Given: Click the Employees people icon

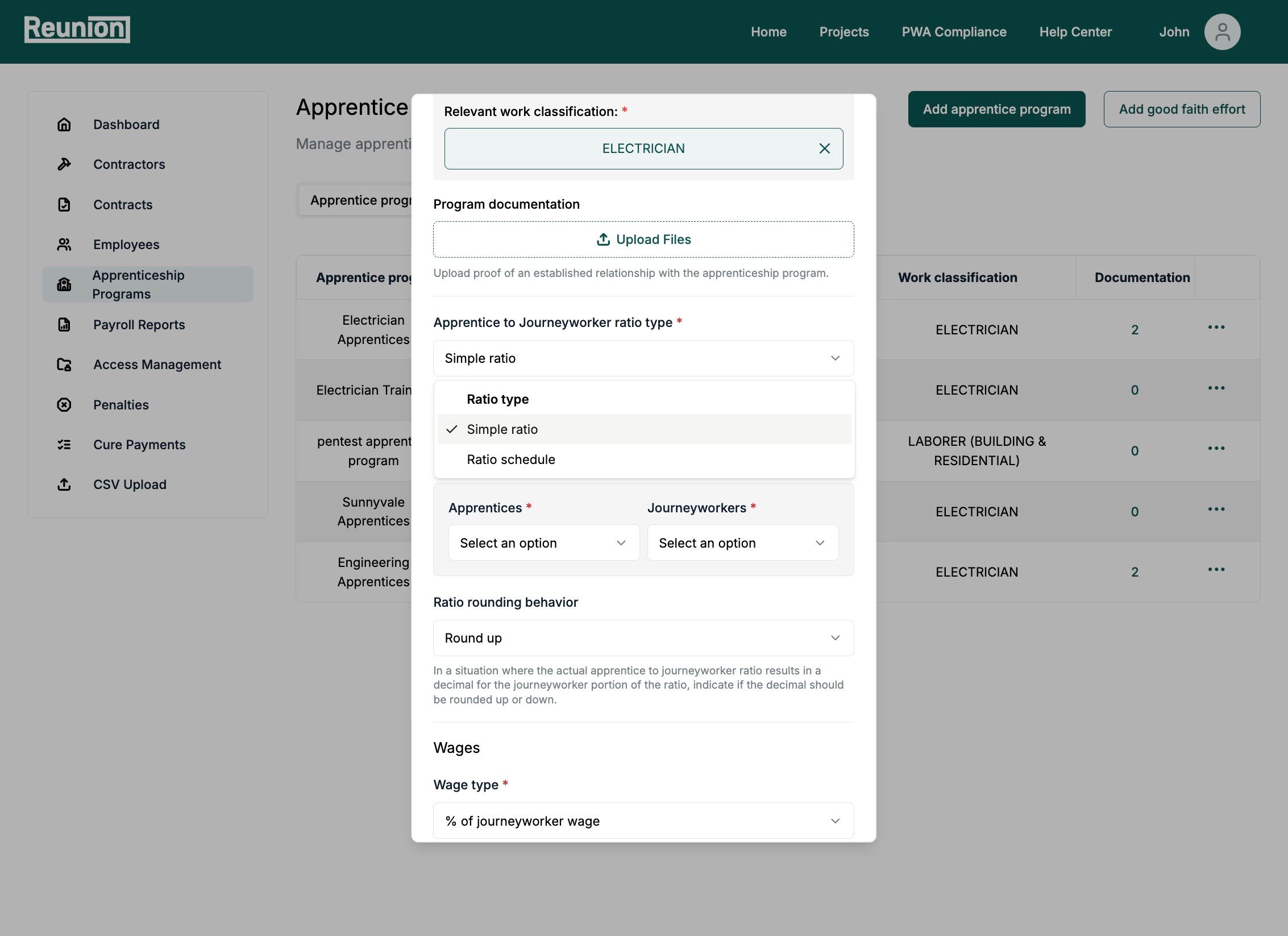Looking at the screenshot, I should pyautogui.click(x=64, y=245).
